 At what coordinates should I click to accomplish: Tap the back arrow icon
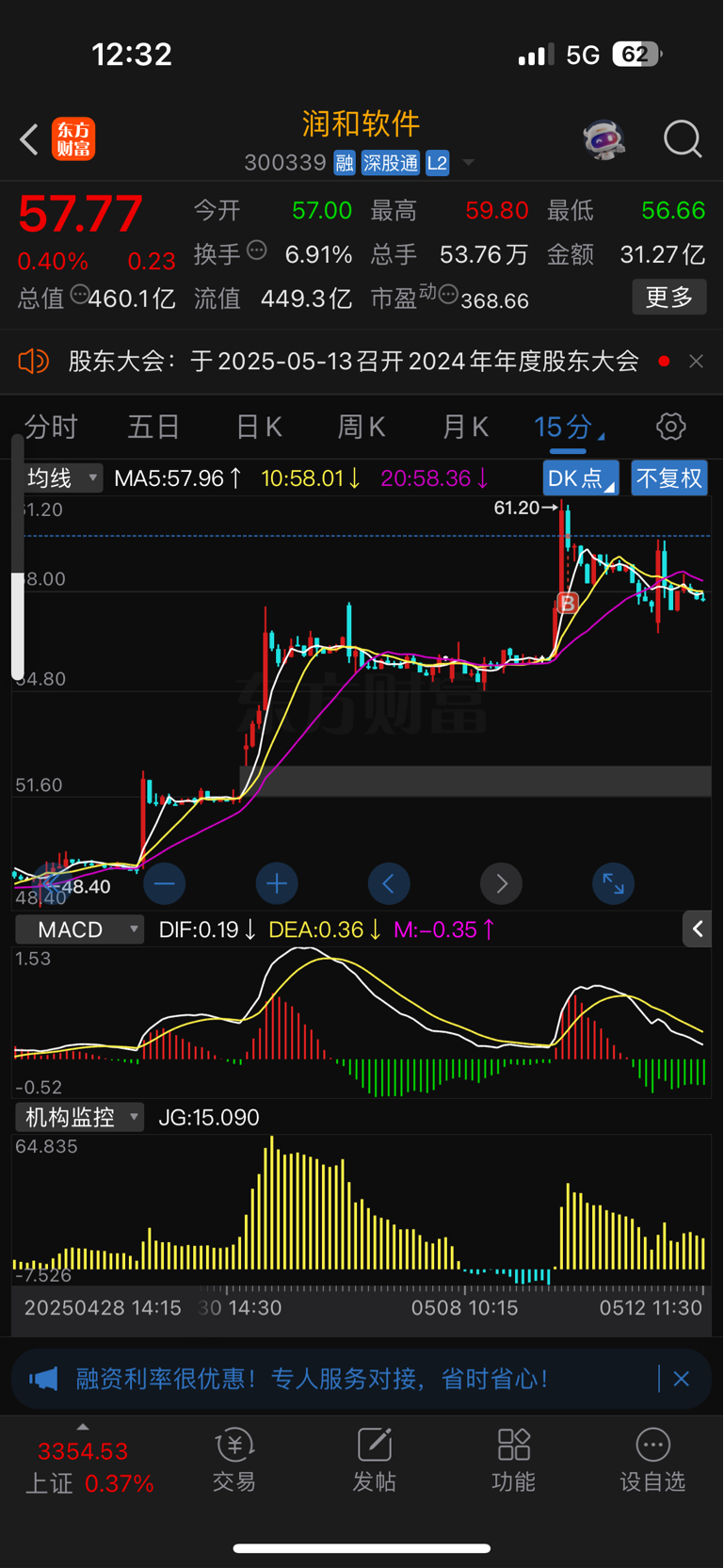(x=29, y=139)
